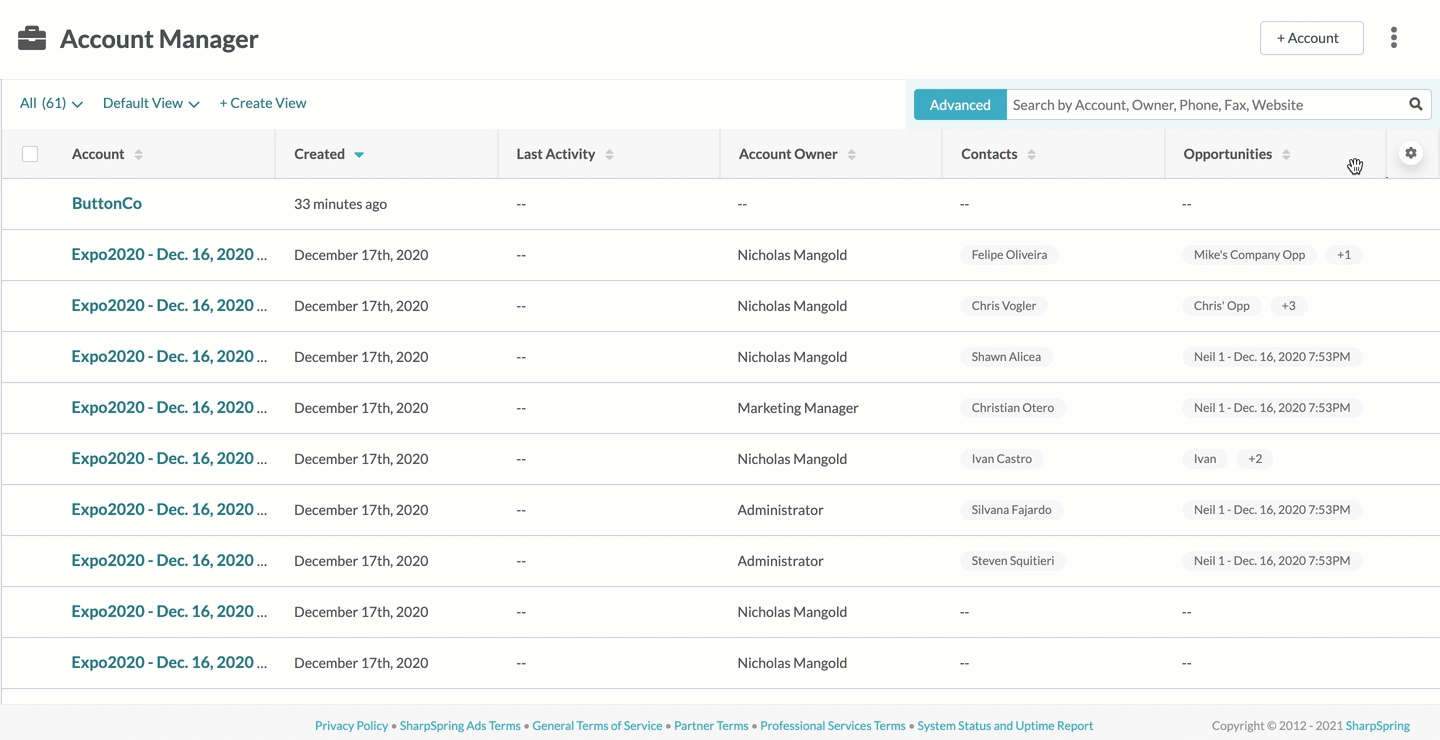Open Professional Services Terms link
Screen dimensions: 1440x740
click(833, 726)
